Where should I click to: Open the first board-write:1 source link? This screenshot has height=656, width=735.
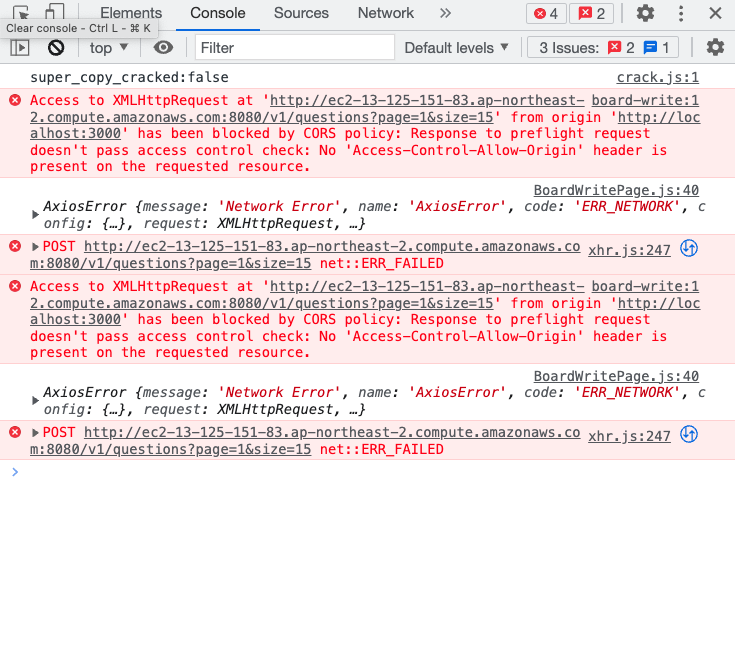pos(645,100)
